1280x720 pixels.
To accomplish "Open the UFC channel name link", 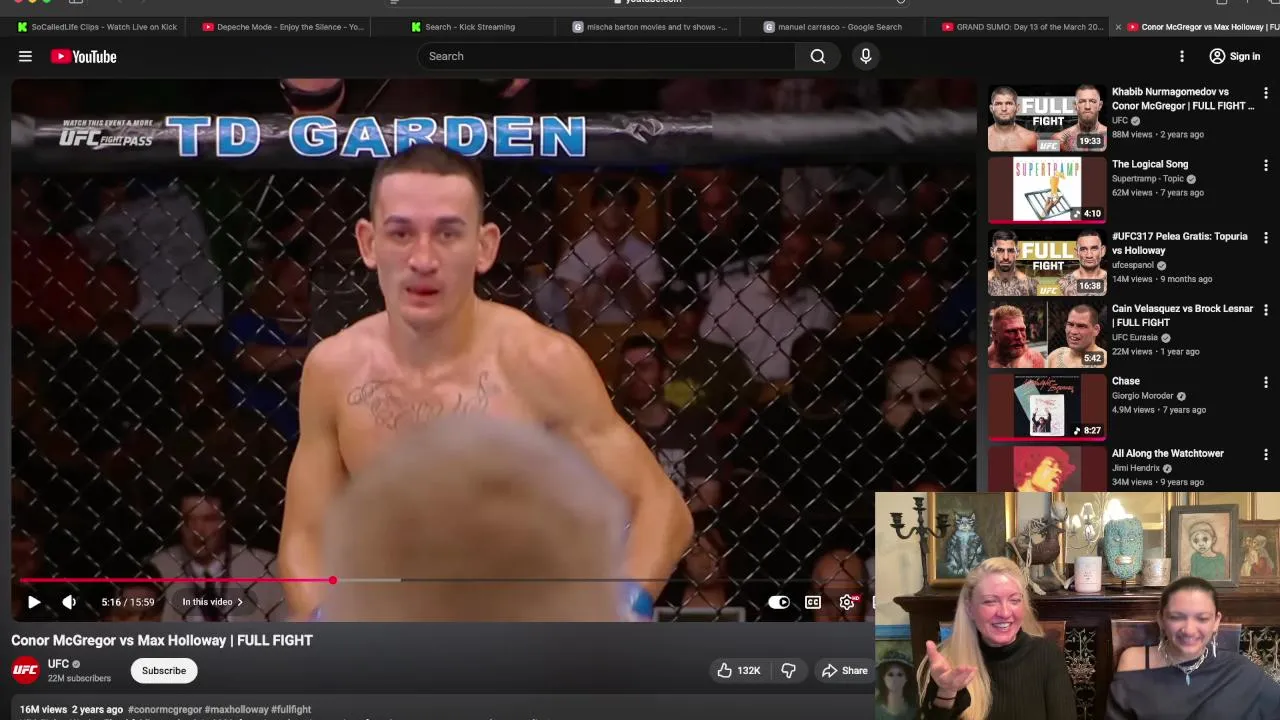I will [59, 664].
